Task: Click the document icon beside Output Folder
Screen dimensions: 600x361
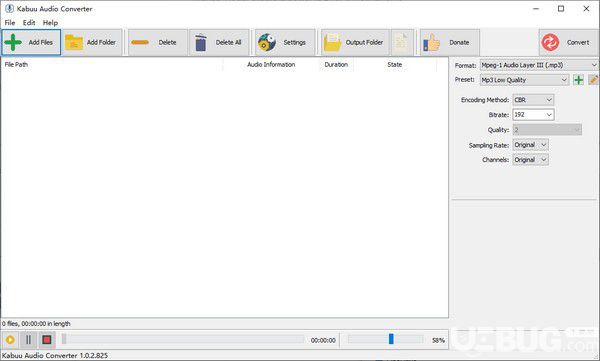Action: pos(402,42)
